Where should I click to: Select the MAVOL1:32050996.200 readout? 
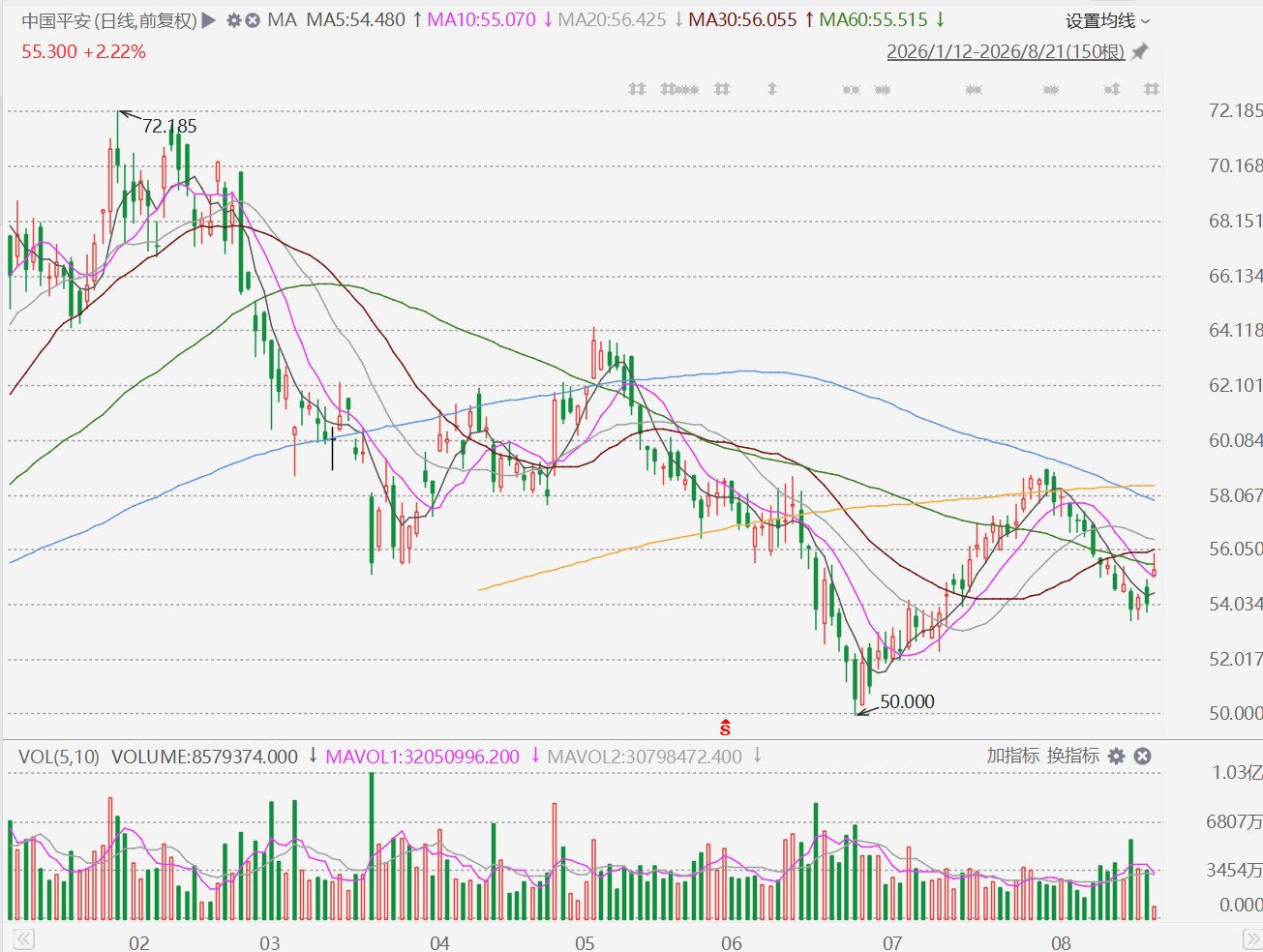pos(422,757)
